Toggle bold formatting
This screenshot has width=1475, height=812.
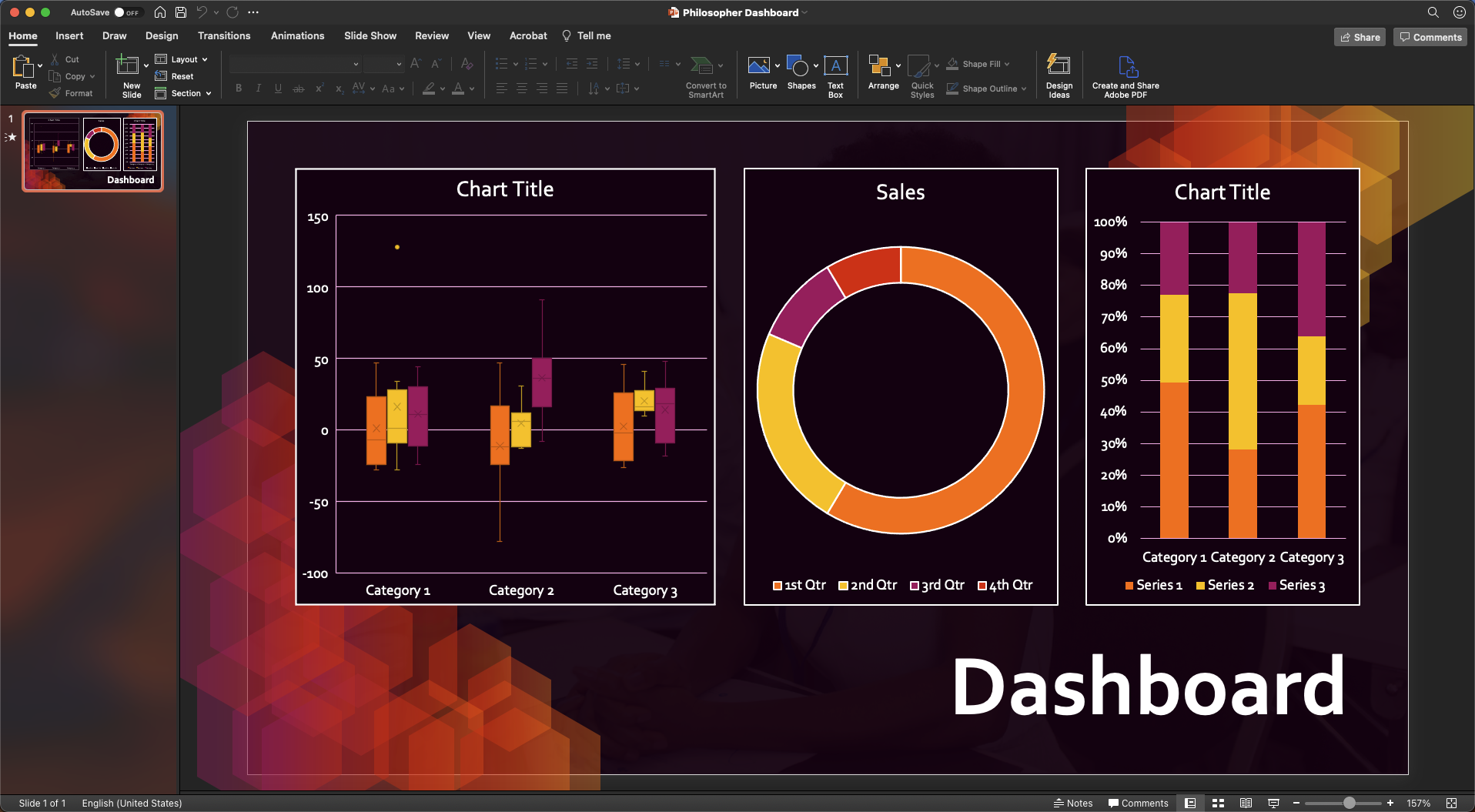(238, 88)
